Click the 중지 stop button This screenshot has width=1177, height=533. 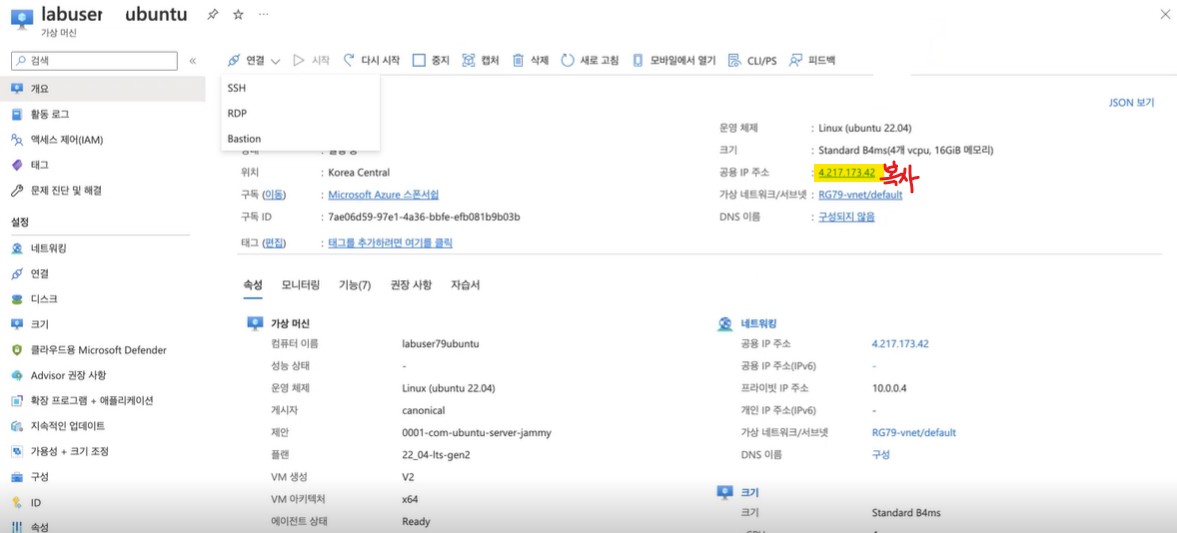[x=431, y=61]
